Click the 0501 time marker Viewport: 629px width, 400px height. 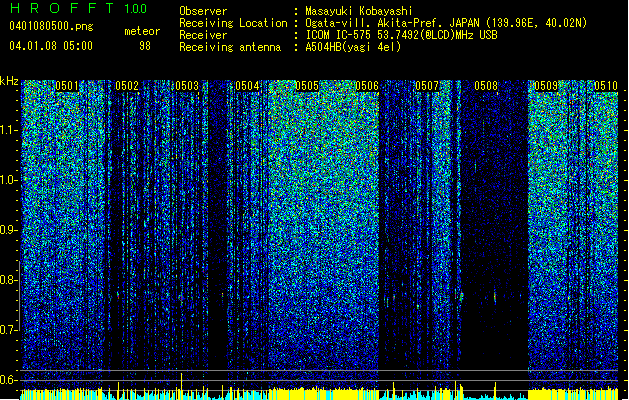pos(67,86)
